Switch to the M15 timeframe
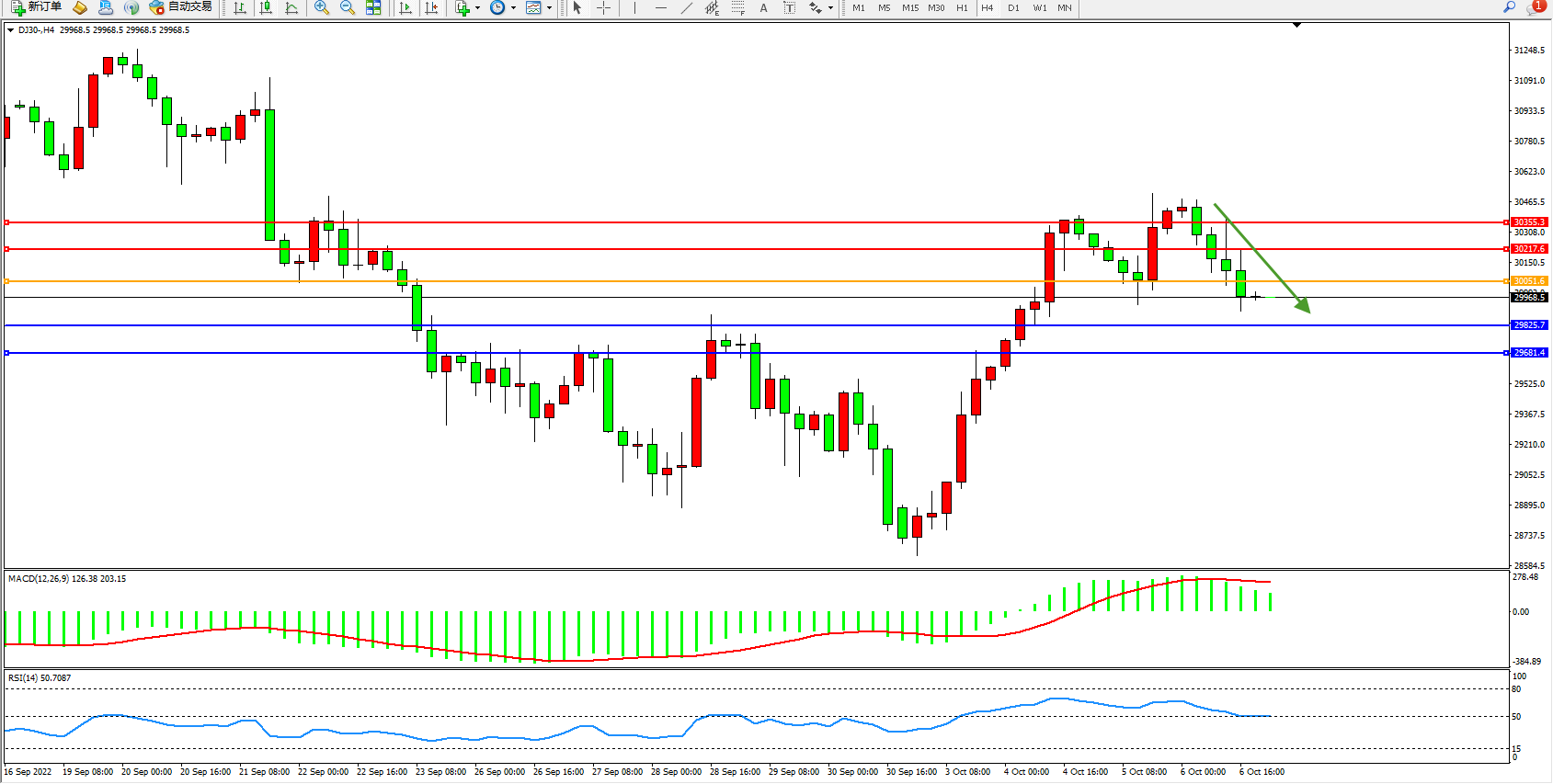Screen dimensions: 1553x784 [909, 7]
